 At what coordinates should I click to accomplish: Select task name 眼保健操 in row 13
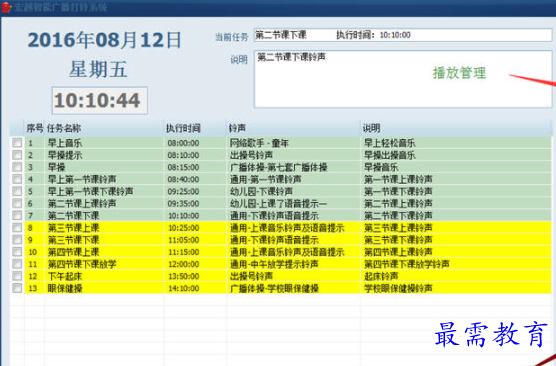65,288
